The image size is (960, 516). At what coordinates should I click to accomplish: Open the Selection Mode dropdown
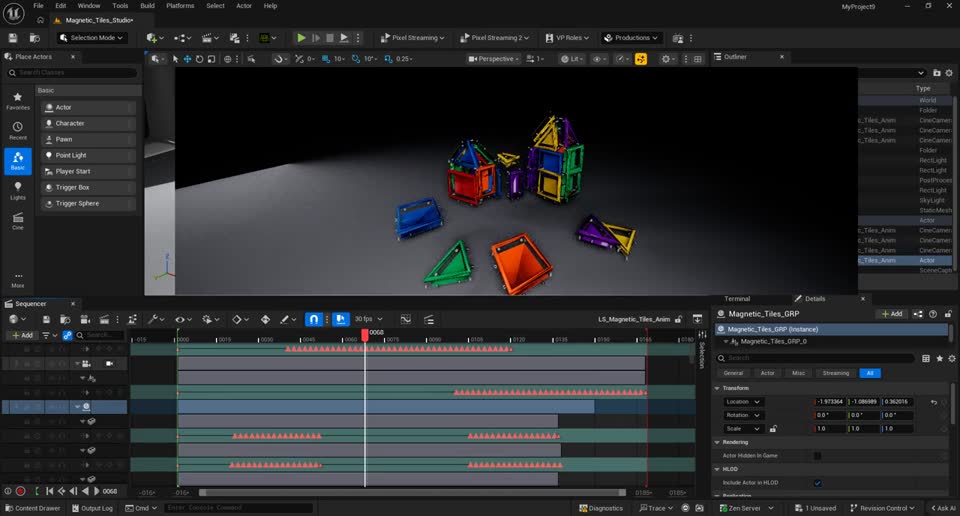[x=91, y=38]
